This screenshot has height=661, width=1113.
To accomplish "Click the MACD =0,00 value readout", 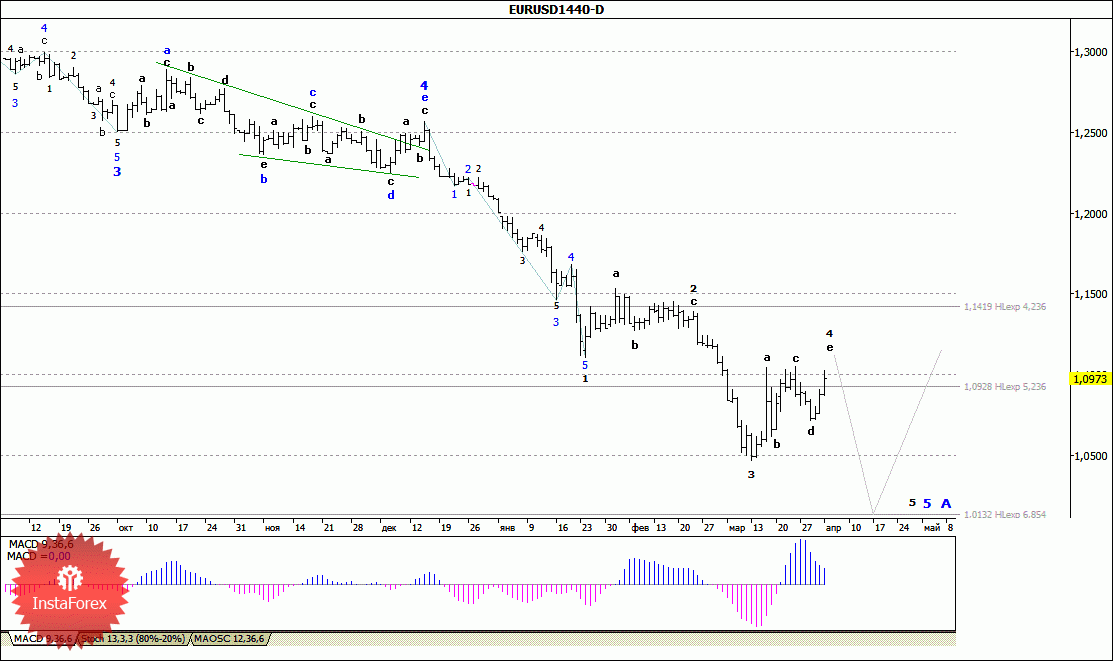I will [39, 556].
